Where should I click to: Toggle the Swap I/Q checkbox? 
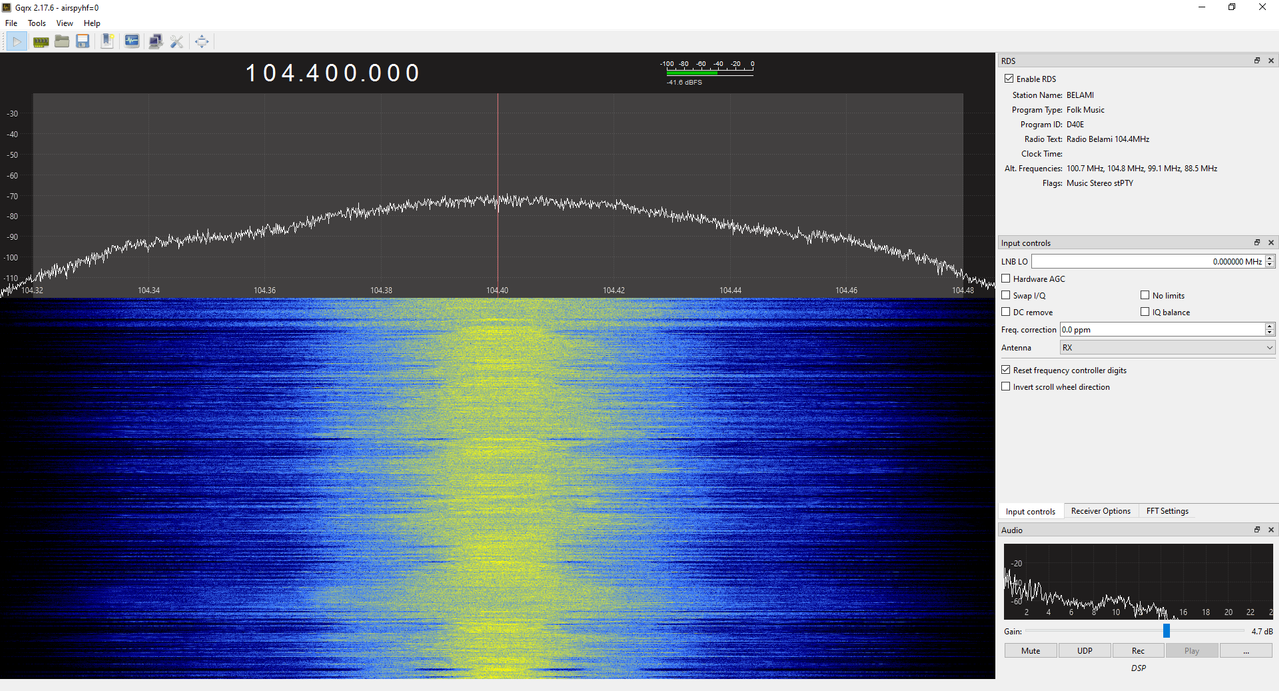(1006, 296)
